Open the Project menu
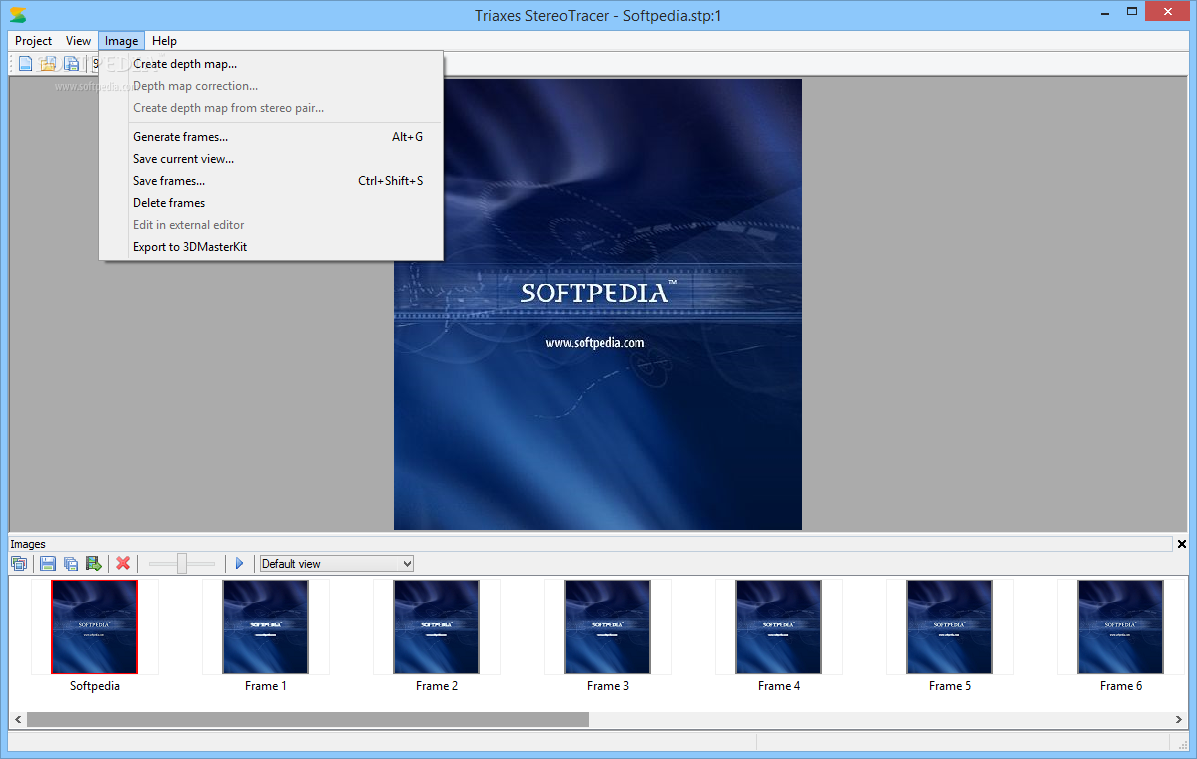 point(34,41)
